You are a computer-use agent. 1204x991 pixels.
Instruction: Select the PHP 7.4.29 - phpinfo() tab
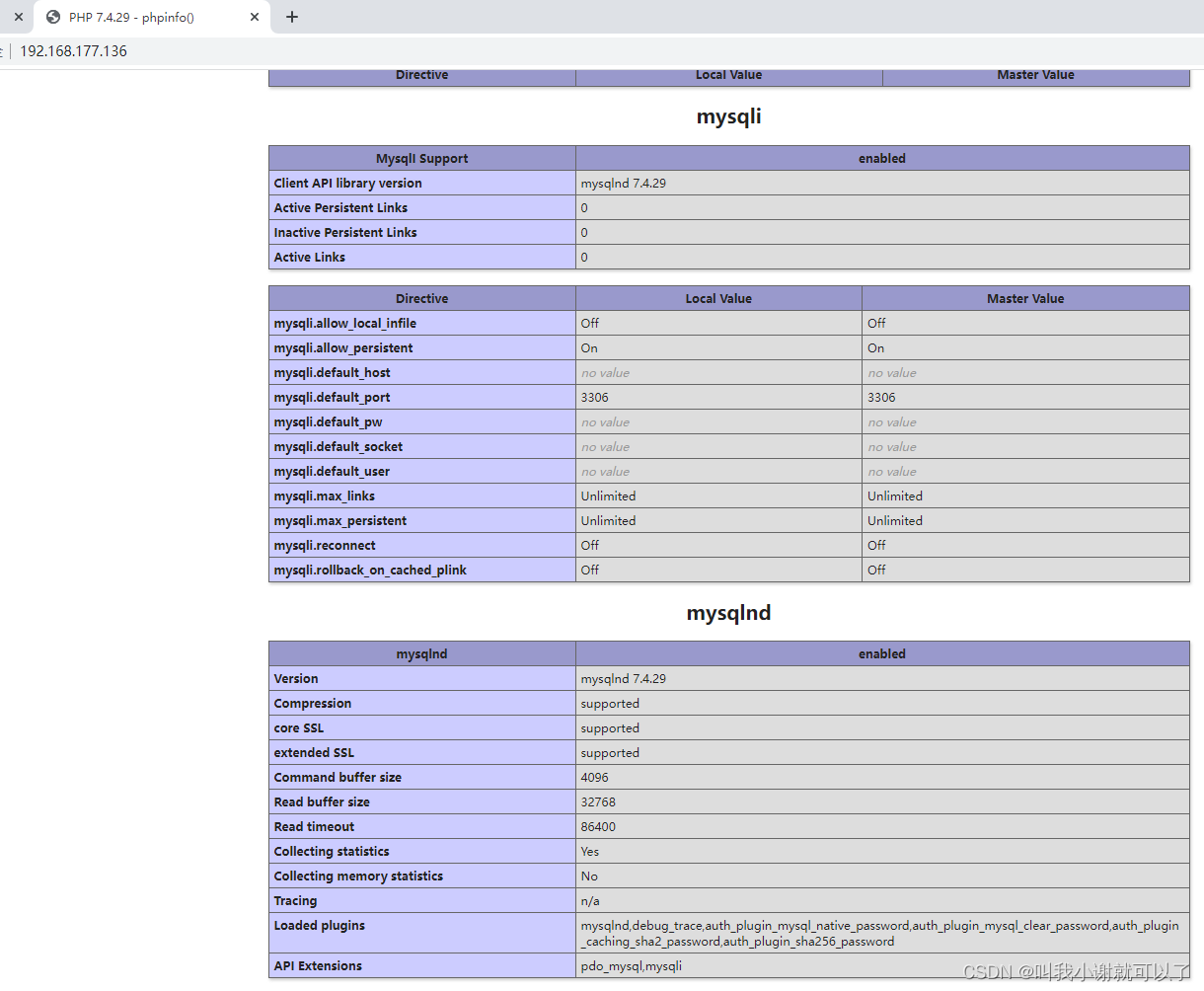click(152, 17)
